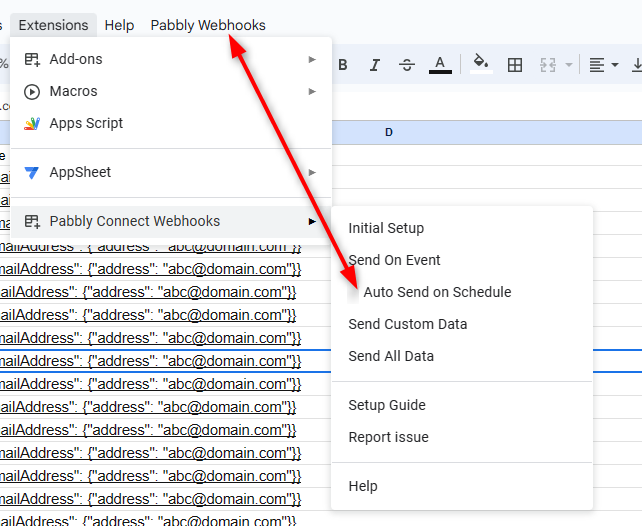The width and height of the screenshot is (642, 526).
Task: Select Pabbly Connect Webhooks entry
Action: [171, 221]
